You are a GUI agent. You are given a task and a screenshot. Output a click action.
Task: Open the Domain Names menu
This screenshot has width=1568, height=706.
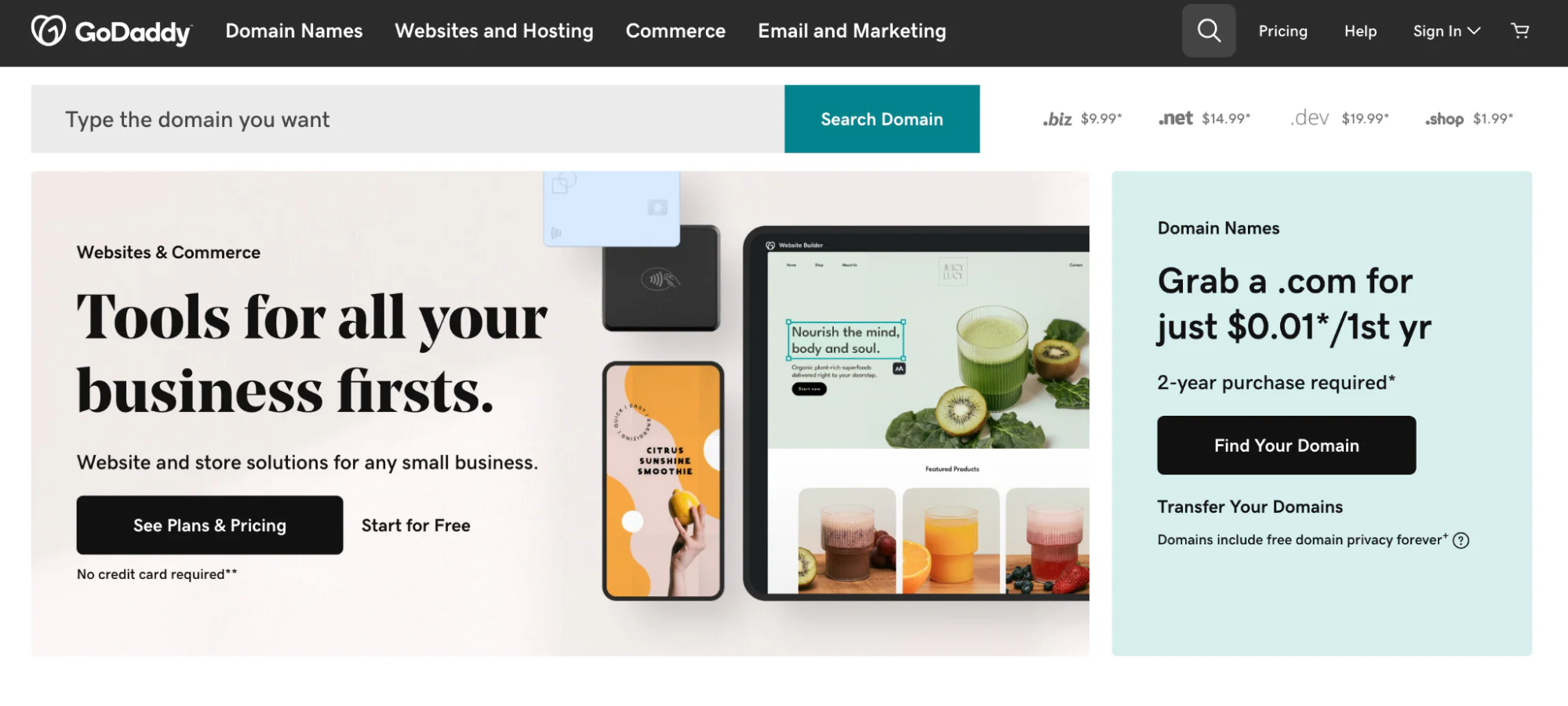(x=294, y=31)
